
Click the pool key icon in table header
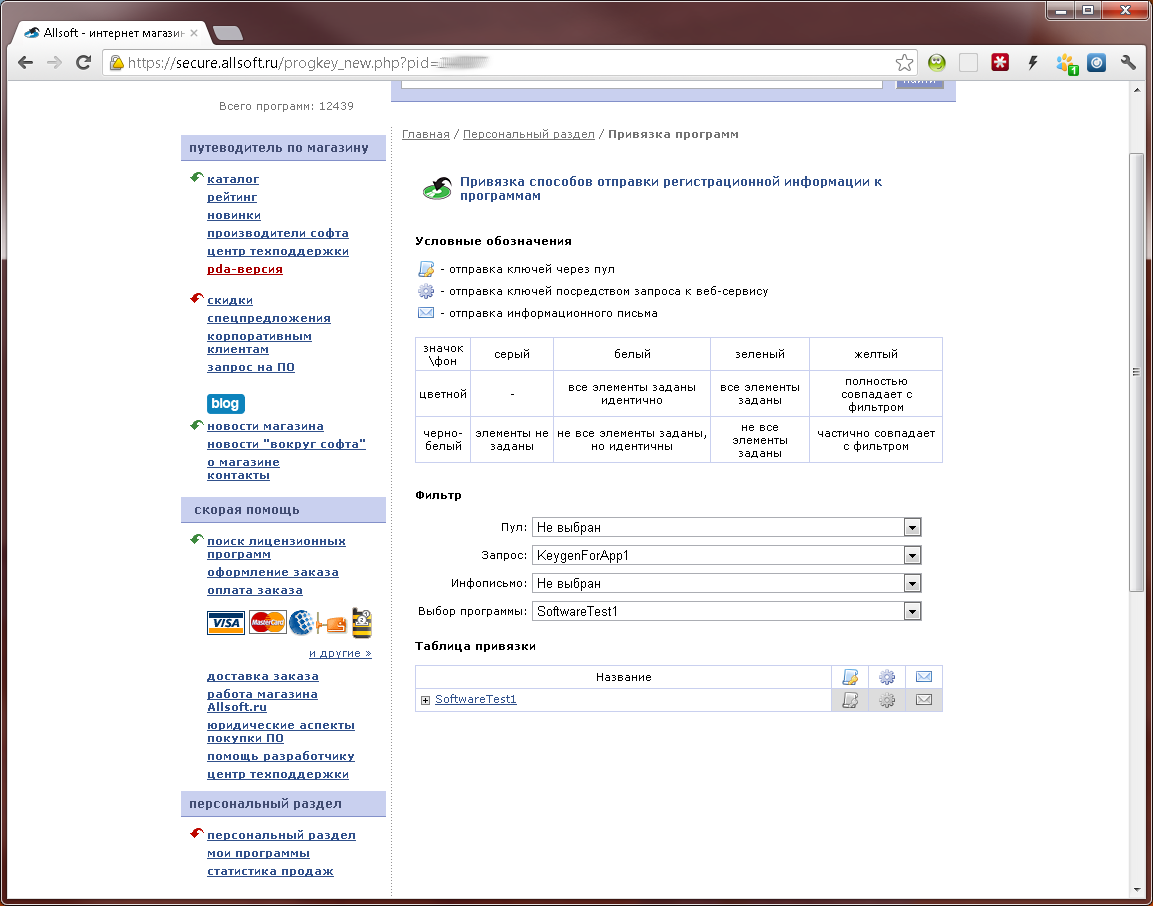(x=849, y=677)
